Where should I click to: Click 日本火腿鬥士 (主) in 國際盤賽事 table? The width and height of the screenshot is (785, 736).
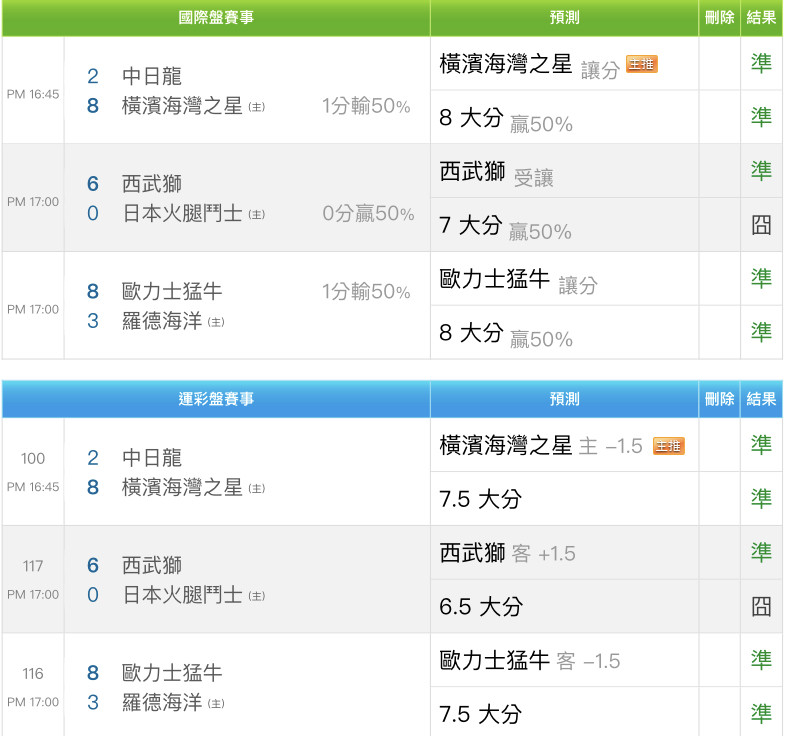pyautogui.click(x=194, y=214)
